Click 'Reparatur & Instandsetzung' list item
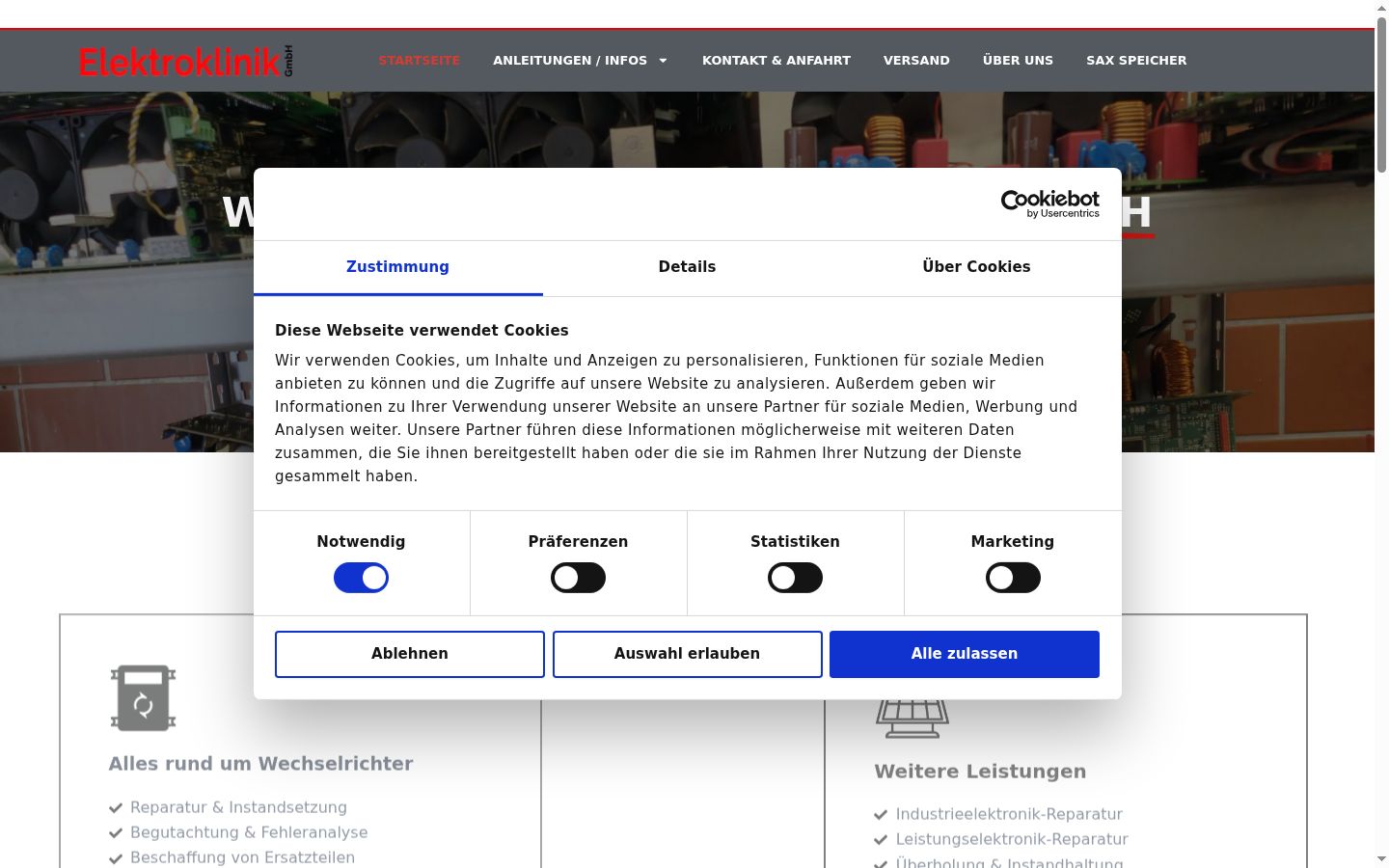The width and height of the screenshot is (1389, 868). coord(238,807)
